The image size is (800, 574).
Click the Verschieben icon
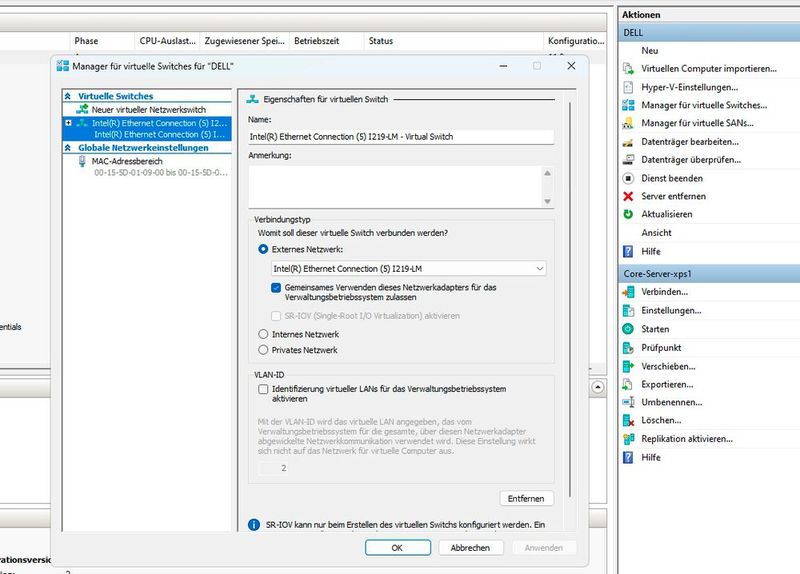pyautogui.click(x=628, y=366)
